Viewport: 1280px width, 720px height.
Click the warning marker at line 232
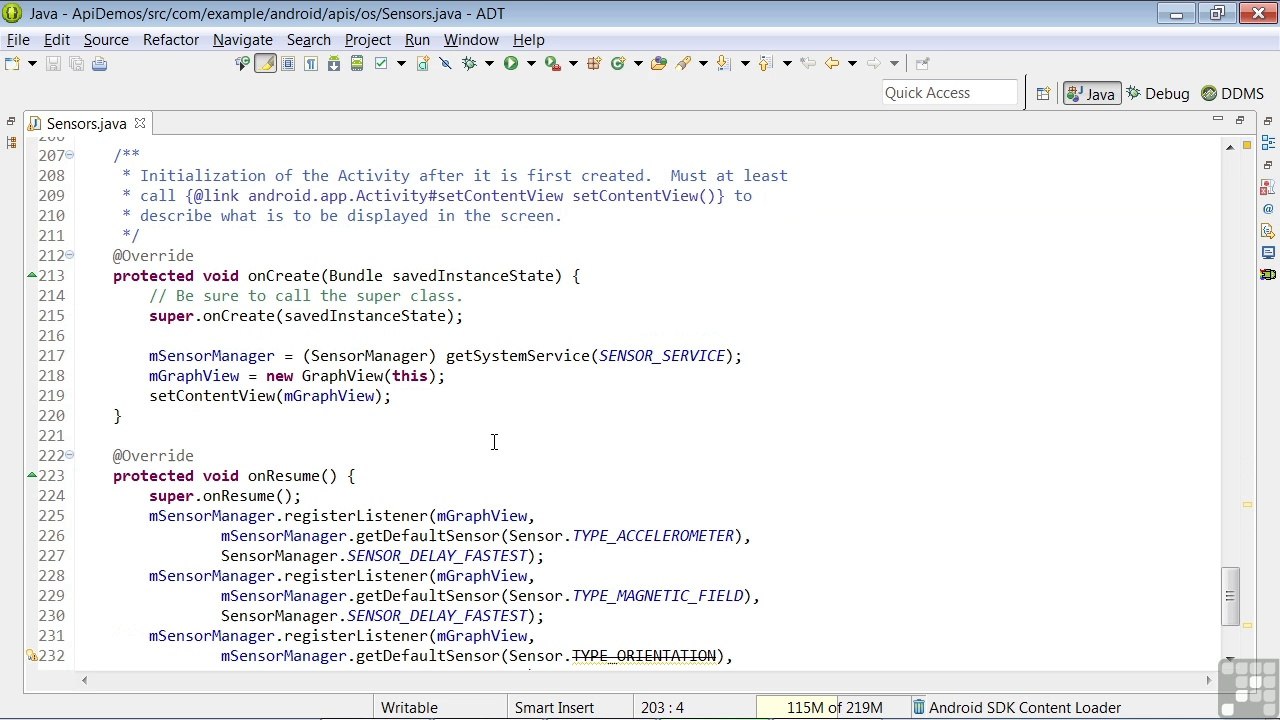[x=31, y=656]
